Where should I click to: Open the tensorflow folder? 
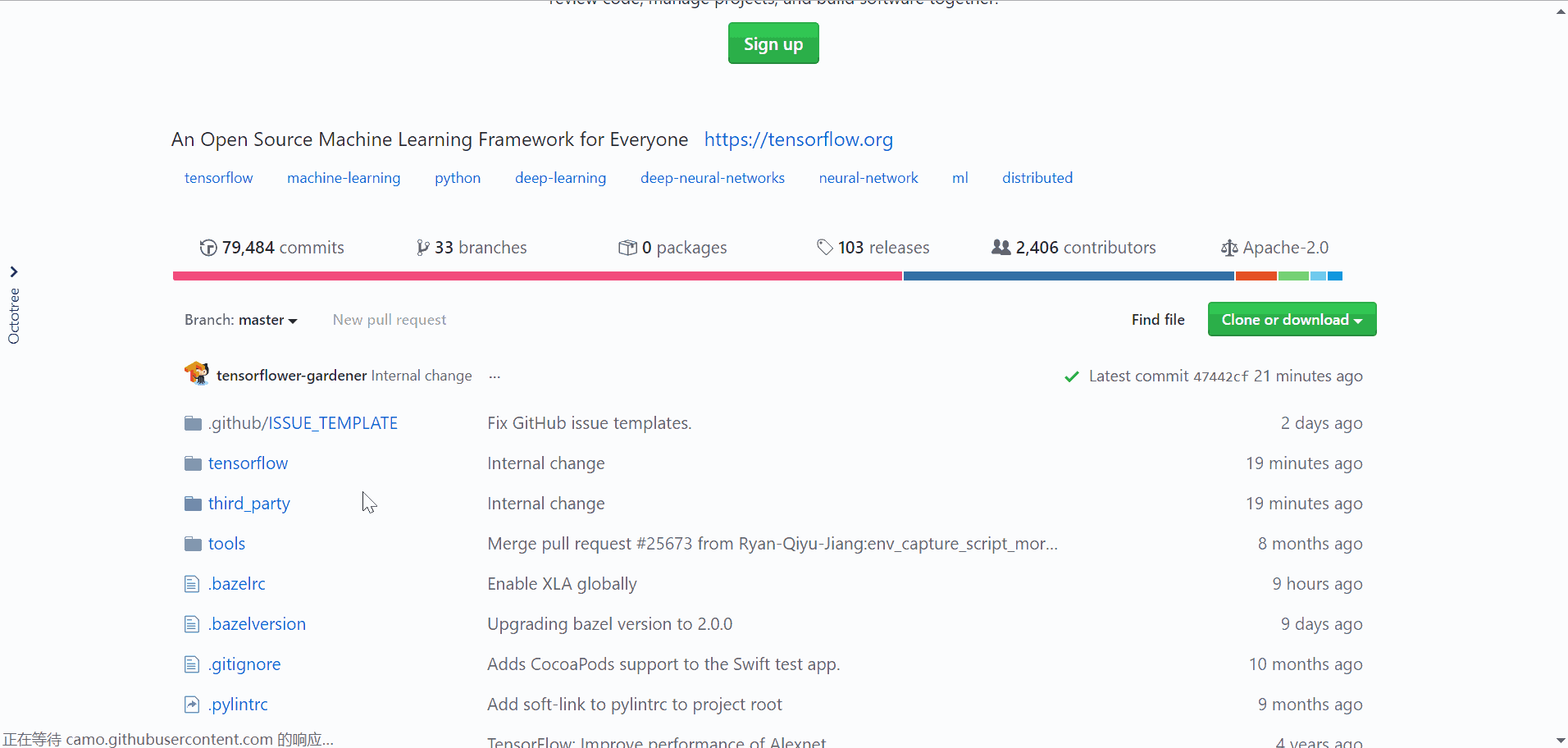[x=248, y=463]
